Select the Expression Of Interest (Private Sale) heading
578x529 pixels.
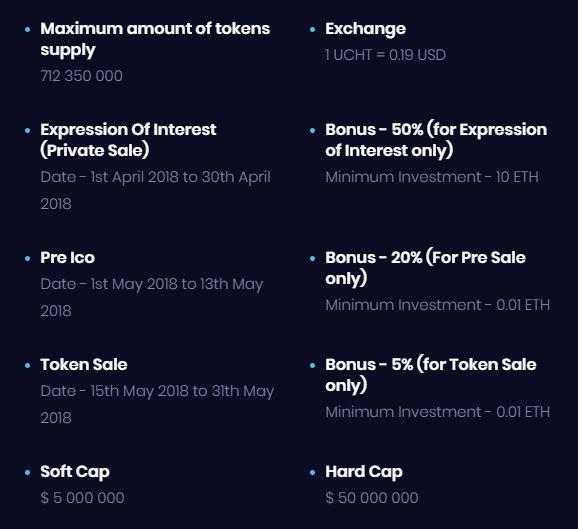click(x=128, y=140)
